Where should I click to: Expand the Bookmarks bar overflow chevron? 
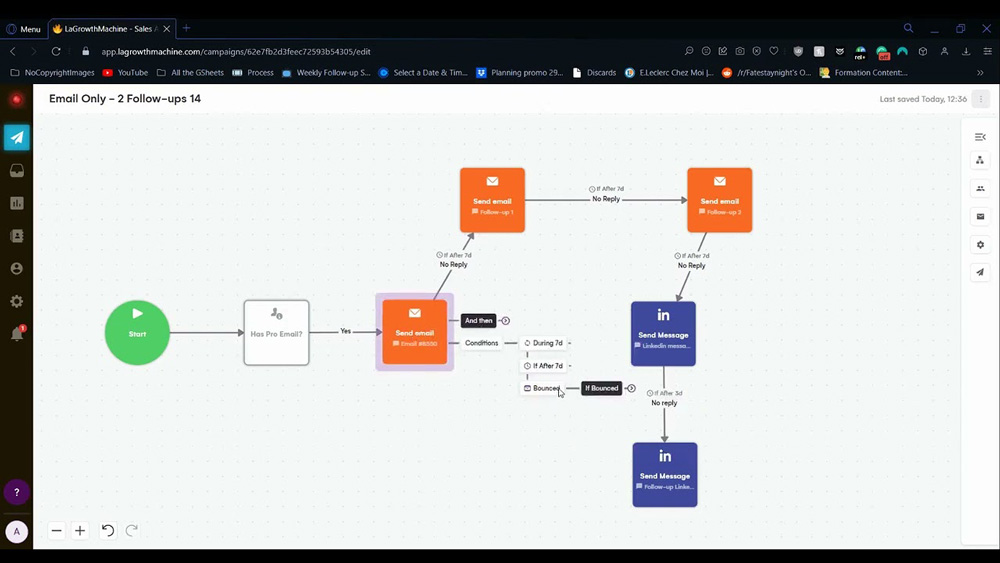980,73
